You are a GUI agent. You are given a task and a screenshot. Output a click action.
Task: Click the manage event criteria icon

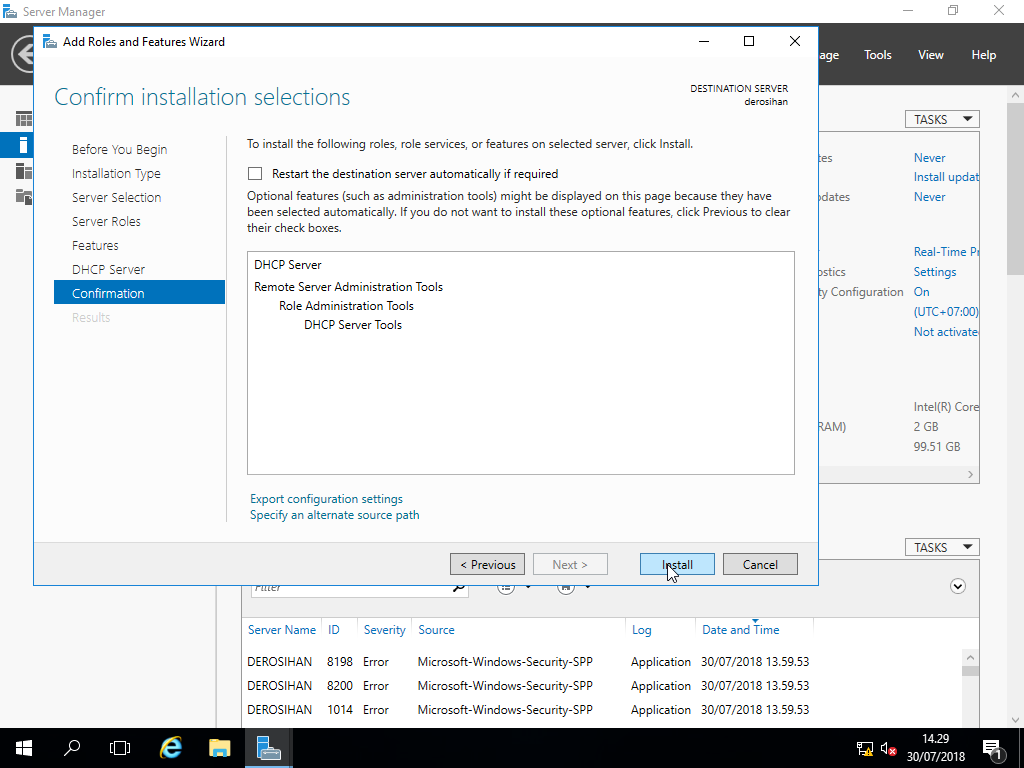[506, 589]
